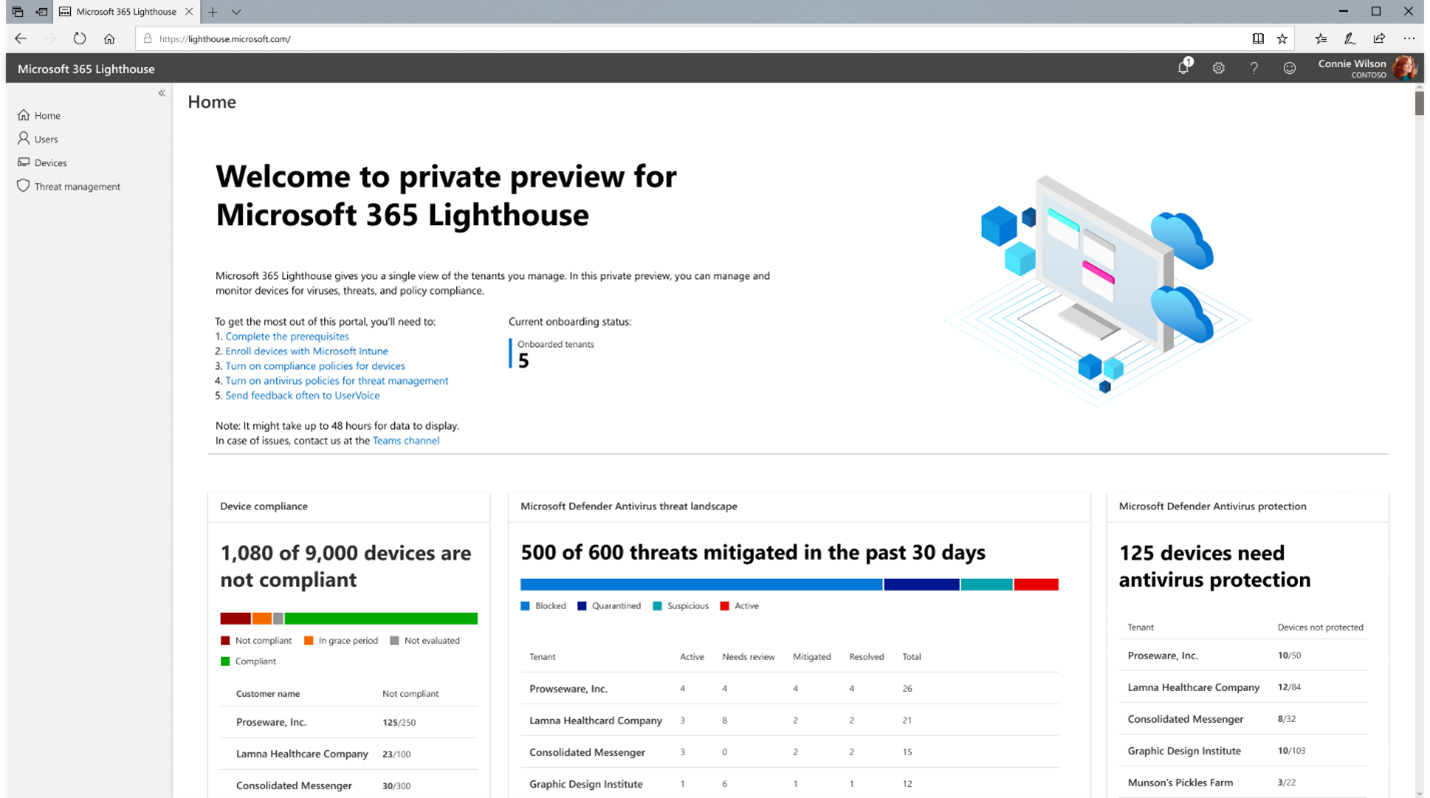Collapse the left navigation pane

coord(161,93)
